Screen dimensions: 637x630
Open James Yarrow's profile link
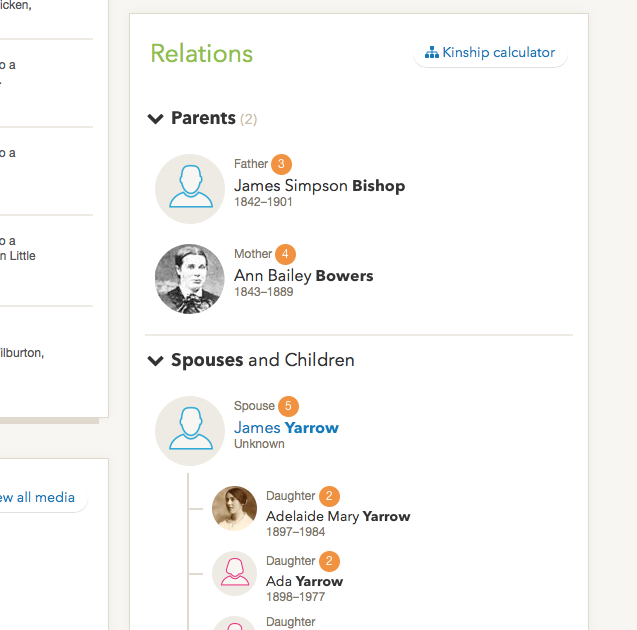pyautogui.click(x=286, y=428)
